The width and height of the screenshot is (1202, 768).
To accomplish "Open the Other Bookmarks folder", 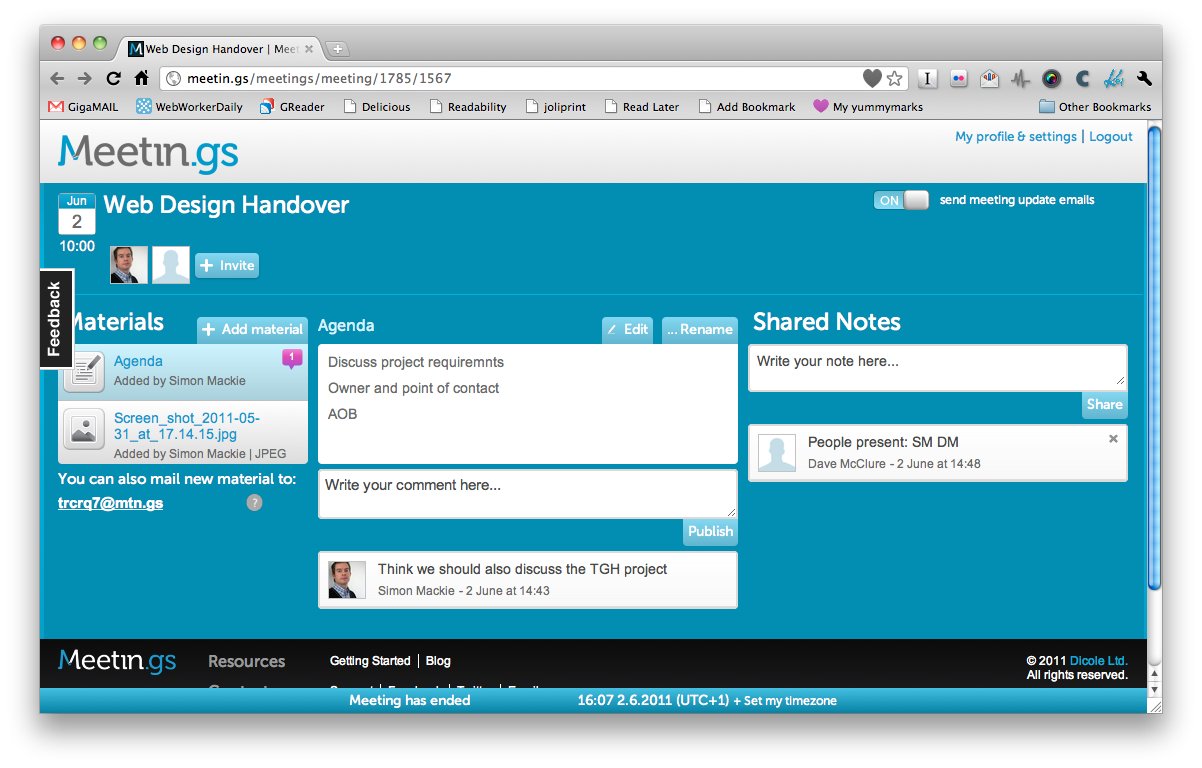I will tap(1095, 107).
